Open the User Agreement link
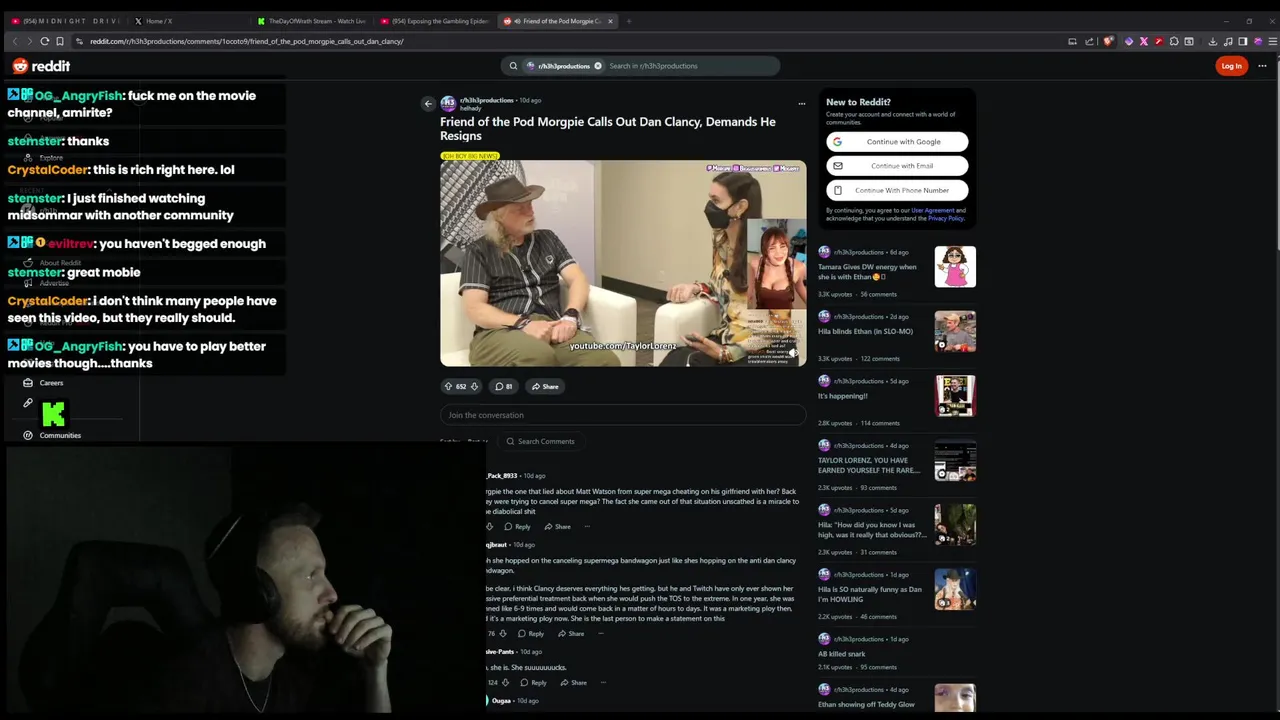Image resolution: width=1280 pixels, height=720 pixels. point(932,210)
